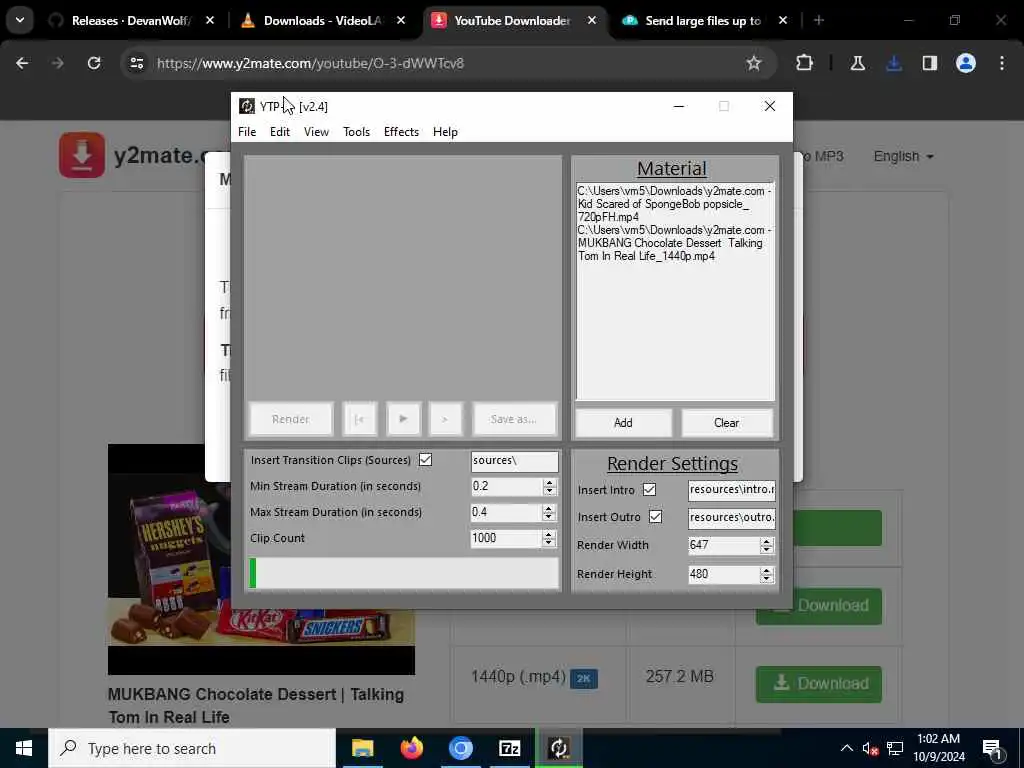Open the browser extensions icon
Screen dimensions: 1024x768
[805, 63]
